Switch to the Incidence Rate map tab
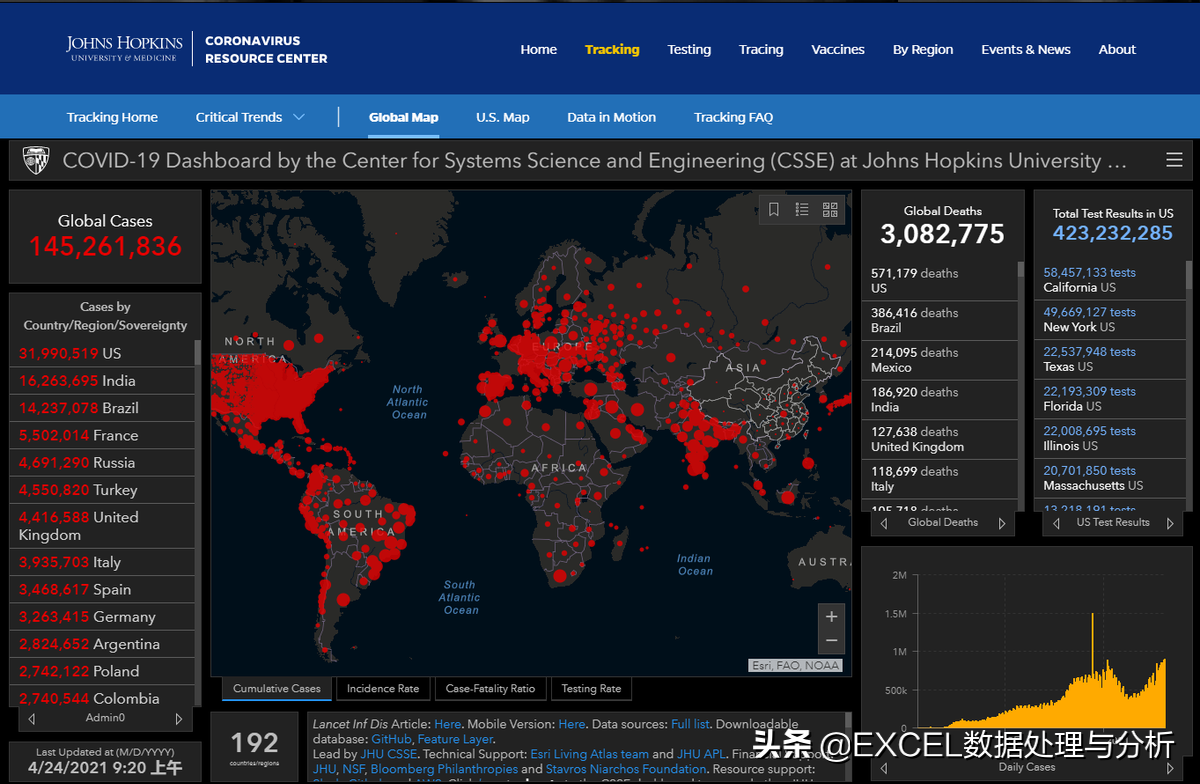This screenshot has height=784, width=1200. [x=383, y=688]
